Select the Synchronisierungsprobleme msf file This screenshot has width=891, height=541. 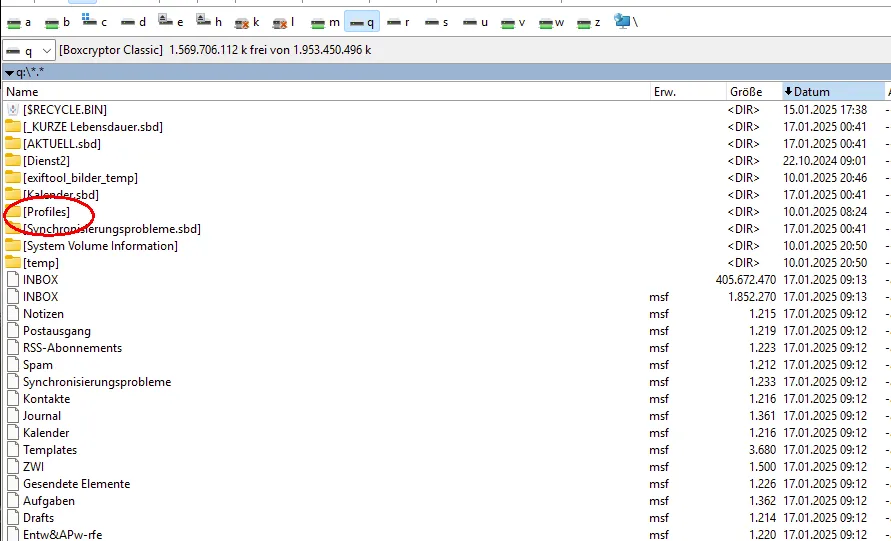click(x=97, y=382)
